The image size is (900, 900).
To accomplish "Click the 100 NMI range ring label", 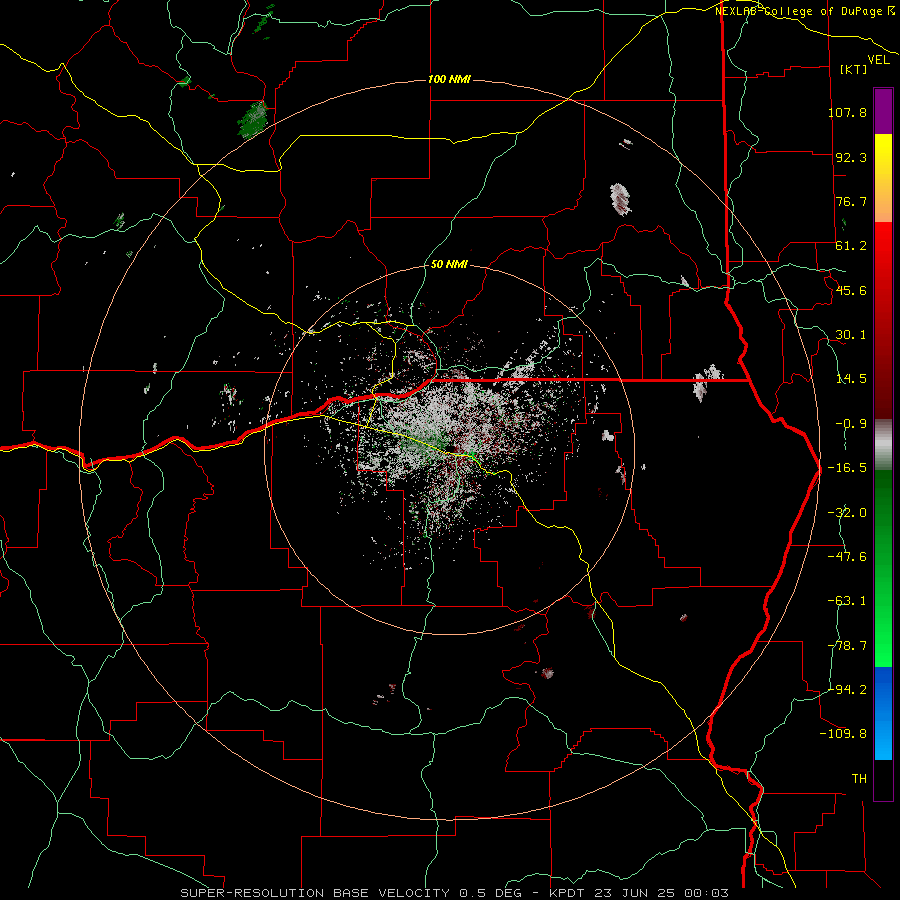I will [449, 79].
